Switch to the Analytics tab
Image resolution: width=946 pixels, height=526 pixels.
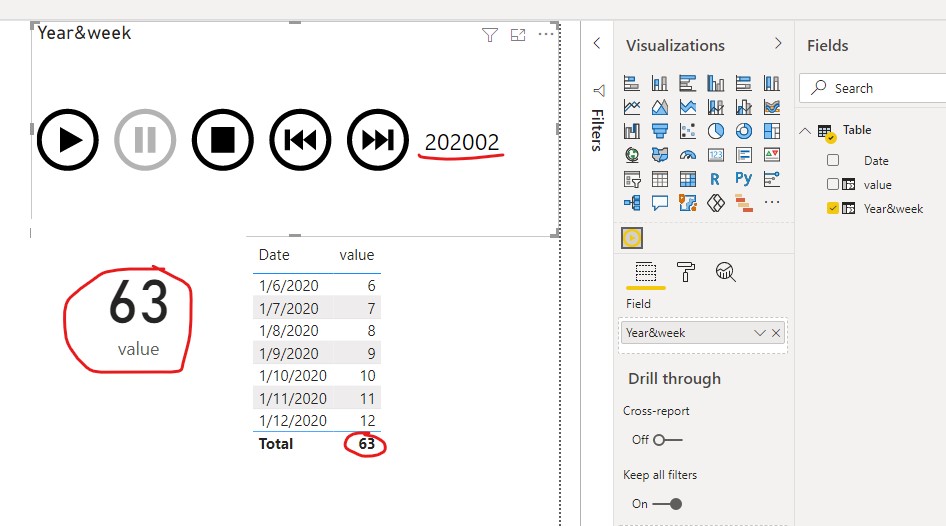tap(726, 273)
